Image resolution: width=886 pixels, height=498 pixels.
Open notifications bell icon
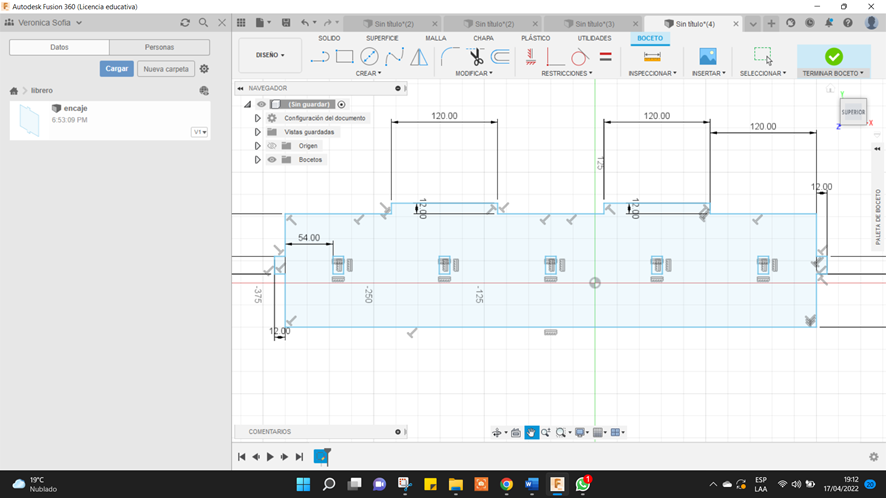tap(828, 23)
